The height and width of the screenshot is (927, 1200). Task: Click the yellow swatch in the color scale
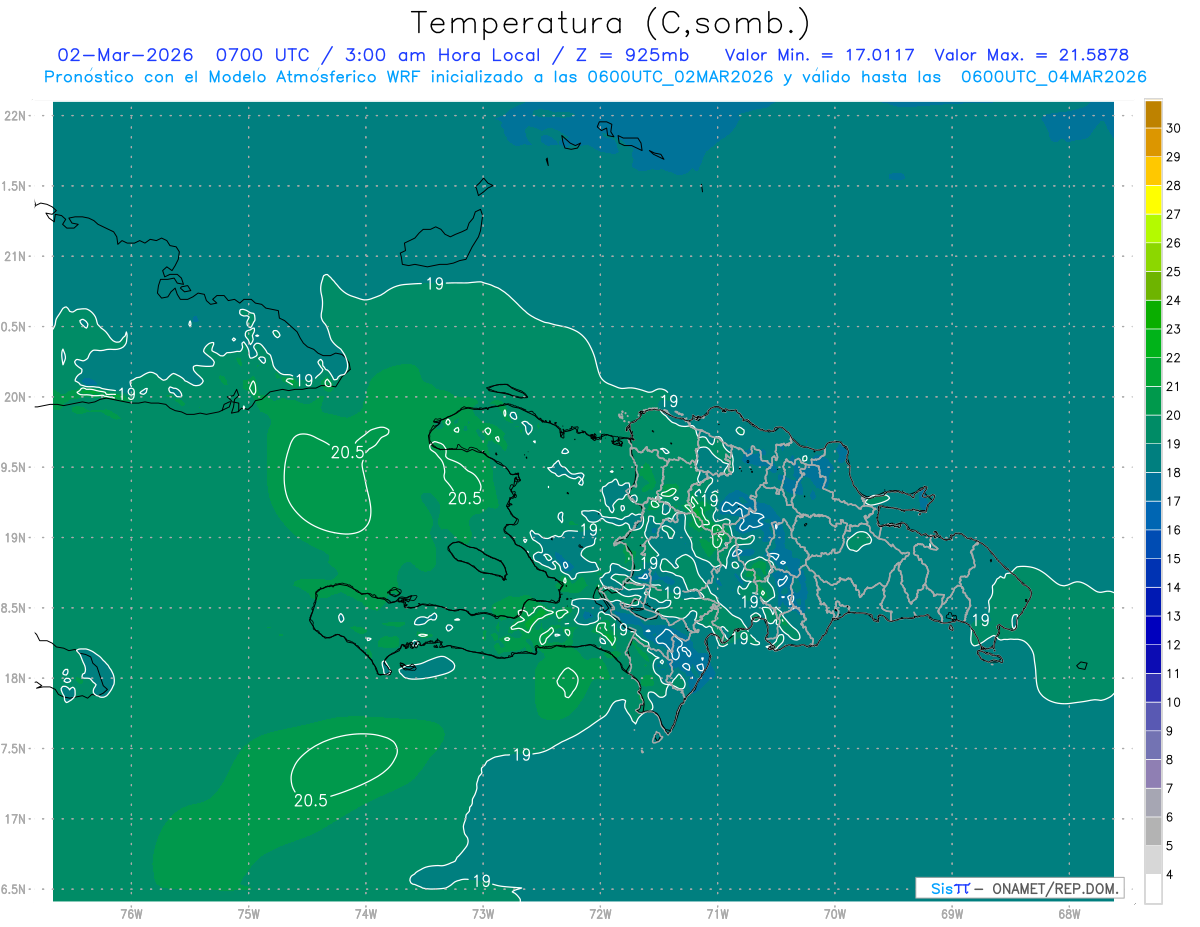tap(1153, 199)
